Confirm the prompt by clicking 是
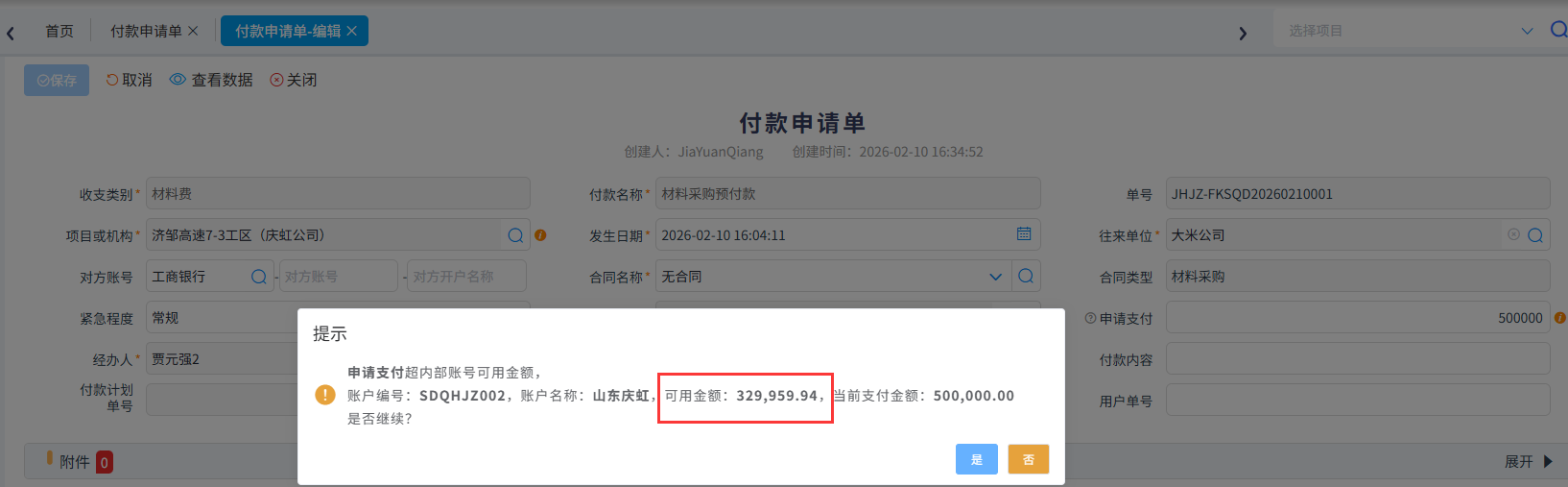 coord(976,459)
